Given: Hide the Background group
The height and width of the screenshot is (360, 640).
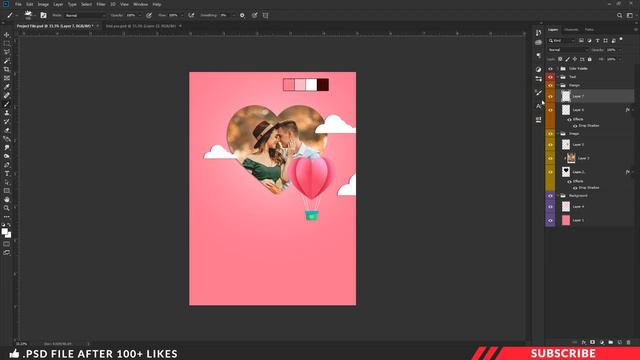Looking at the screenshot, I should (550, 196).
